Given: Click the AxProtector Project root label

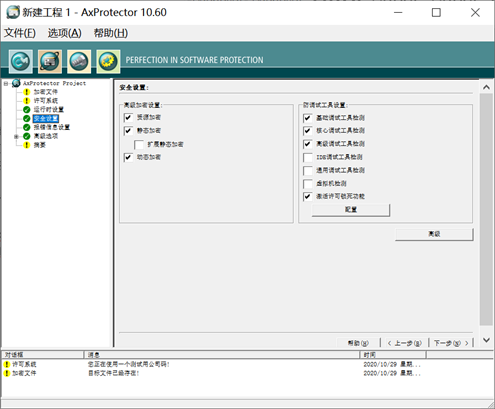Looking at the screenshot, I should coord(54,83).
